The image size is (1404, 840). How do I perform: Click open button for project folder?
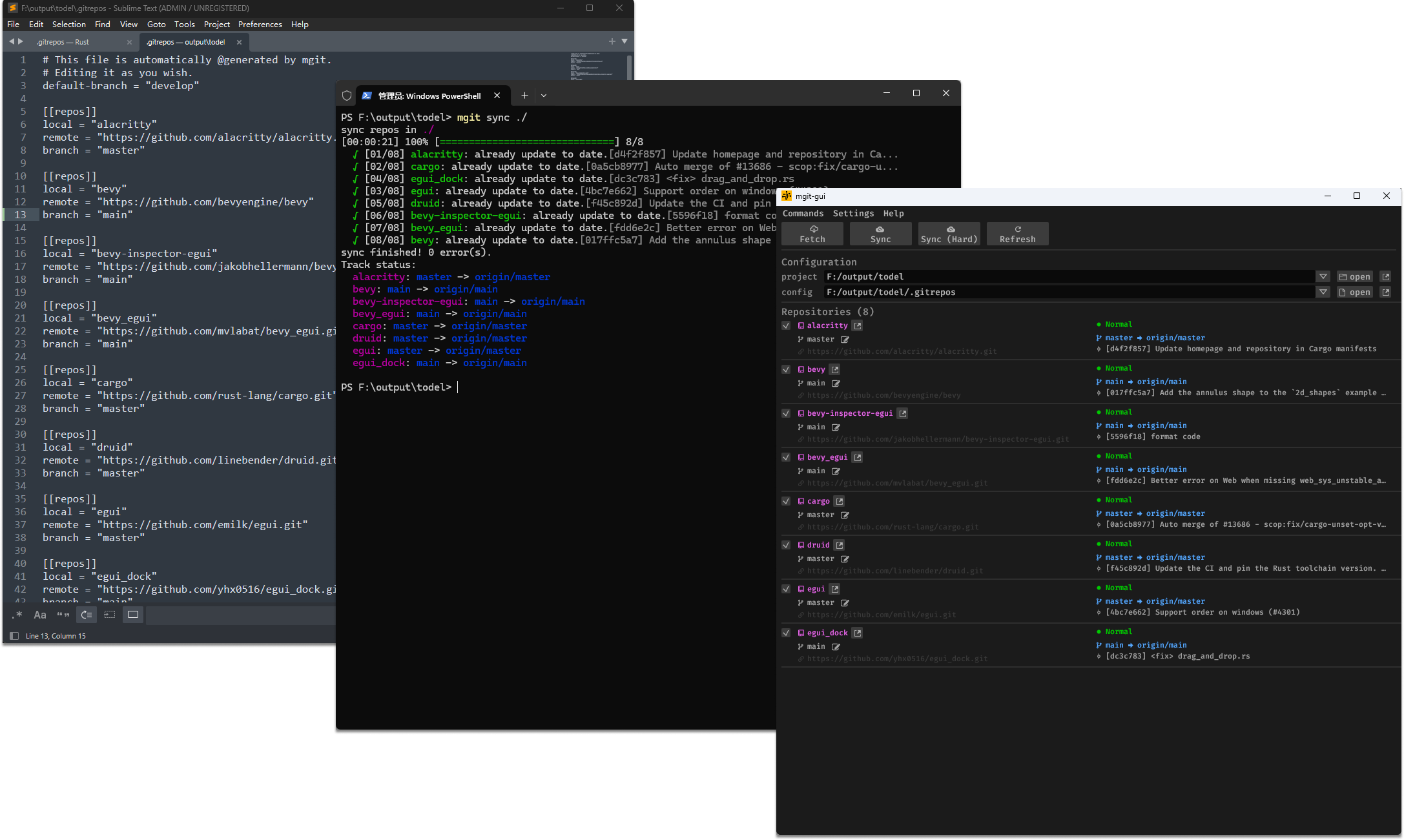coord(1355,277)
